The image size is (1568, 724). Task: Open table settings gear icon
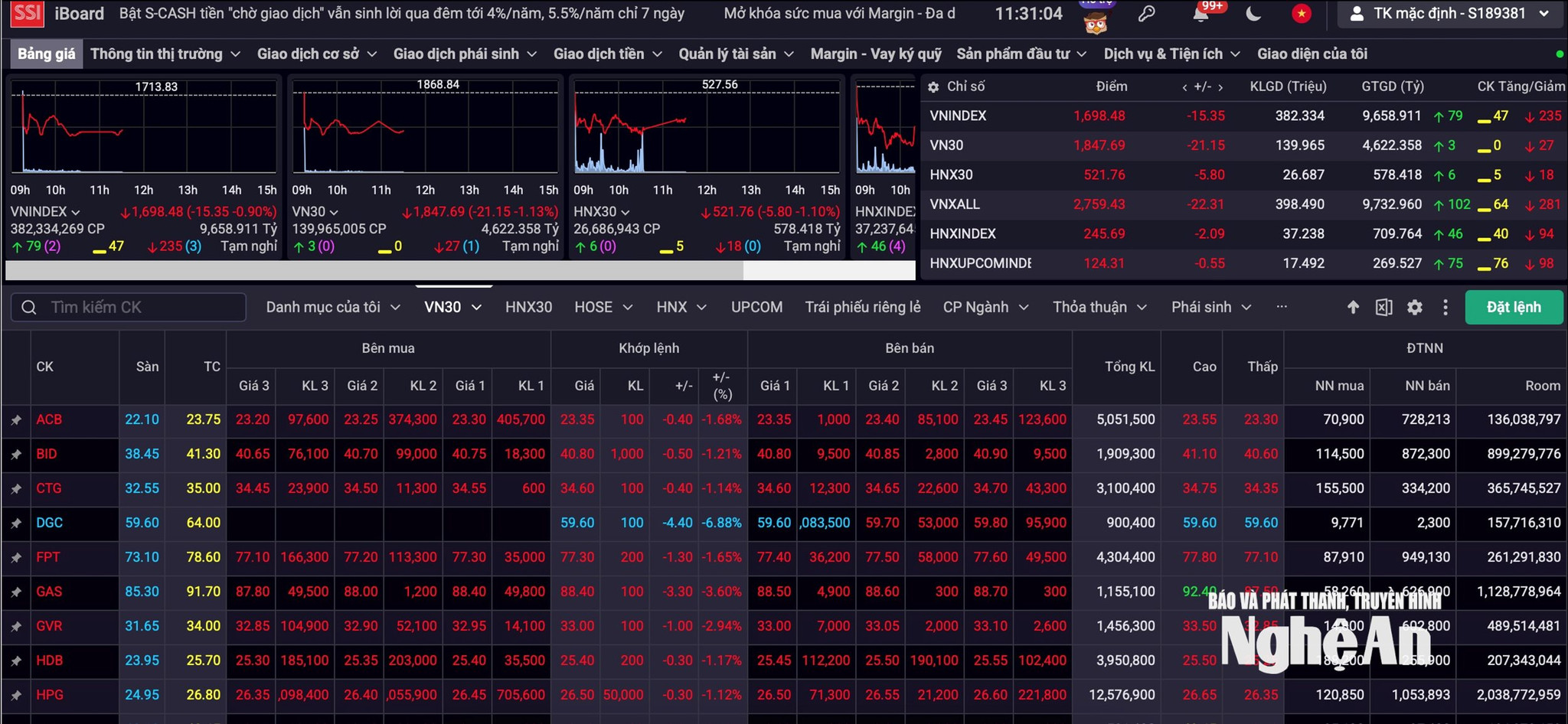(1415, 307)
